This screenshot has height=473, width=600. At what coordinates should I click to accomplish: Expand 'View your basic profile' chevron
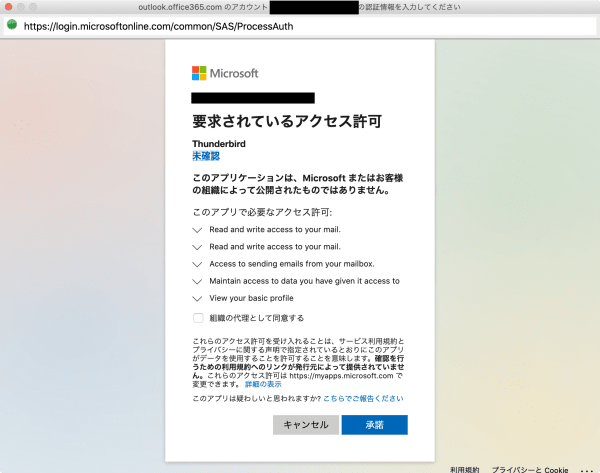[x=197, y=299]
